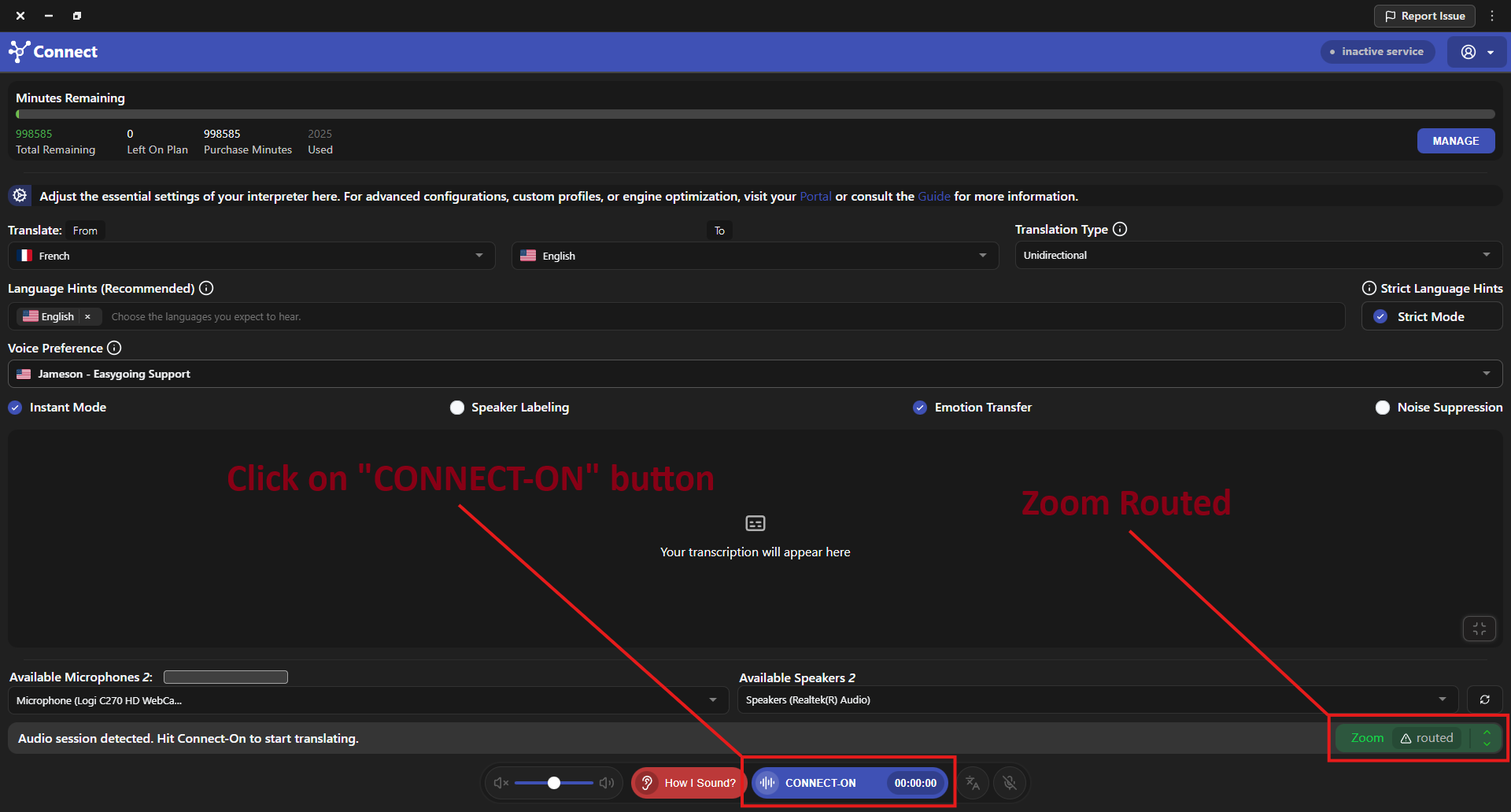Click the How I Sound? button
This screenshot has width=1511, height=812.
click(689, 783)
